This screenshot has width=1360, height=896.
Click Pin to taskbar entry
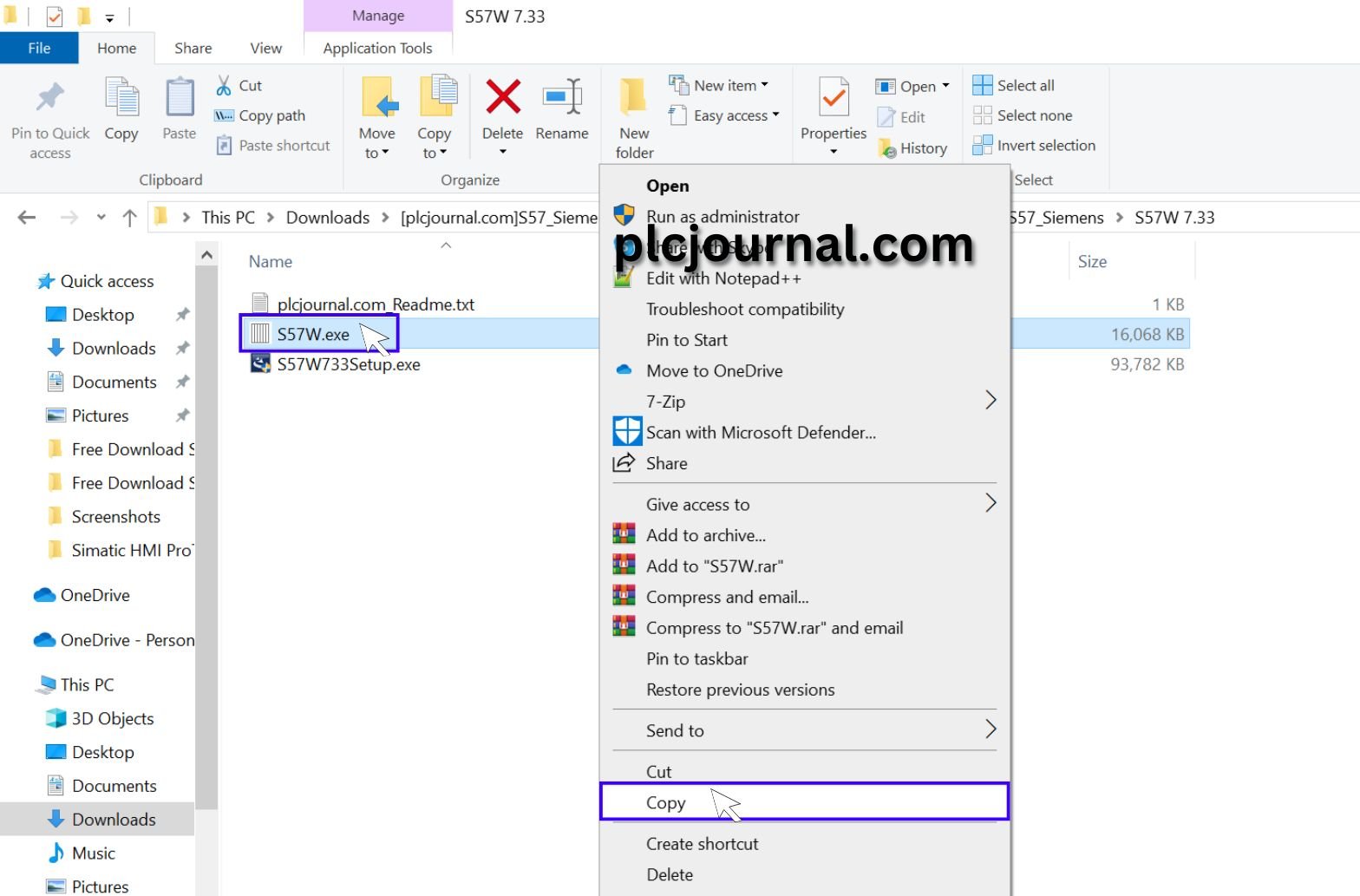coord(804,658)
